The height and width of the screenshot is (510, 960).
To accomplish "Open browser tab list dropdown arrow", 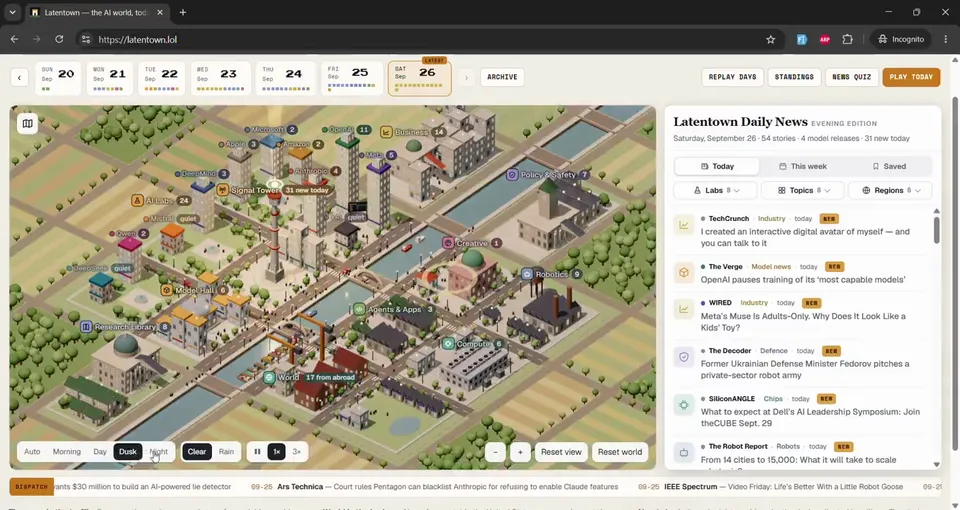I will tap(12, 12).
